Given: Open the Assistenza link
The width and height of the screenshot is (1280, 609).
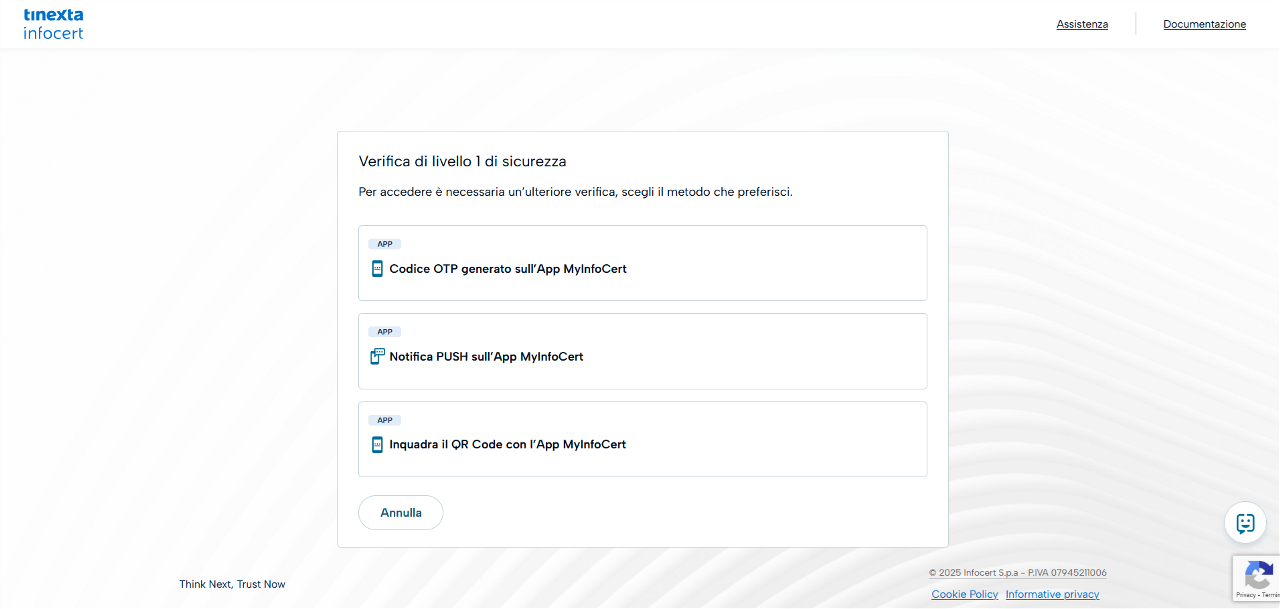Looking at the screenshot, I should (1082, 24).
